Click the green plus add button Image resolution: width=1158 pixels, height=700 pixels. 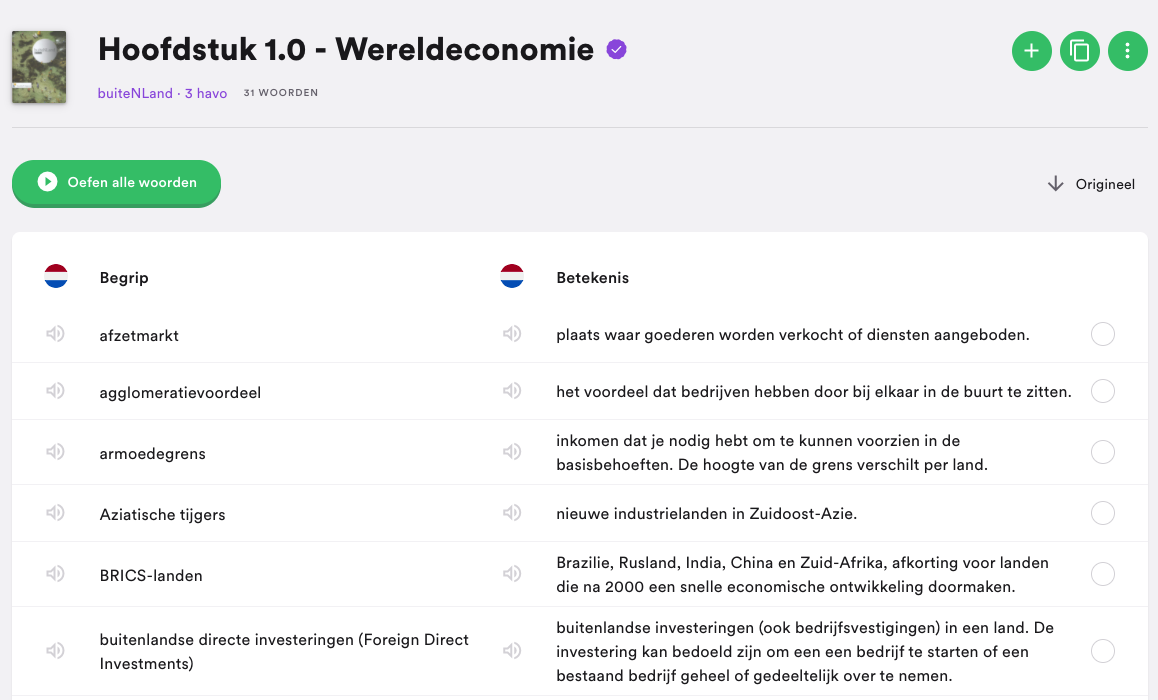click(1032, 51)
